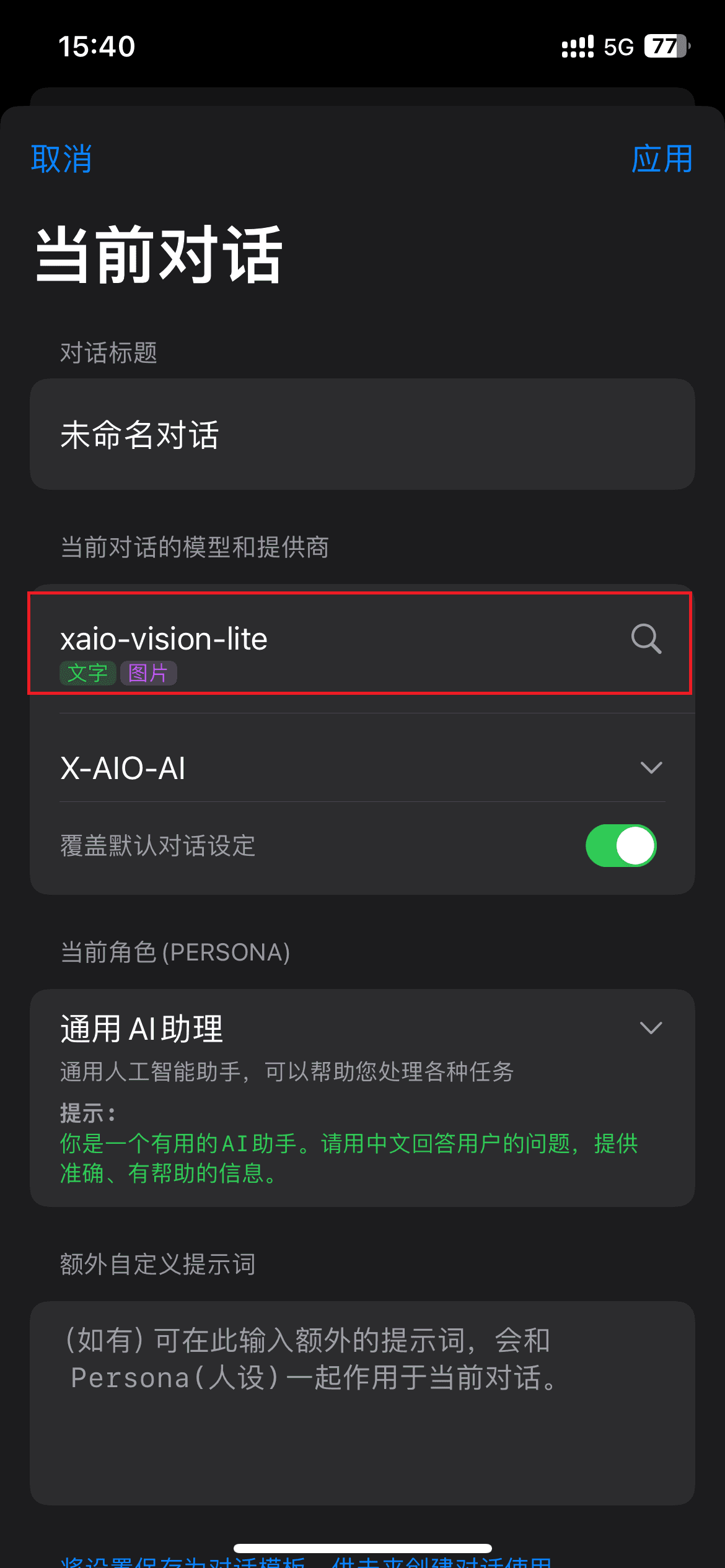Tap the 15:40 clock in status bar

97,46
